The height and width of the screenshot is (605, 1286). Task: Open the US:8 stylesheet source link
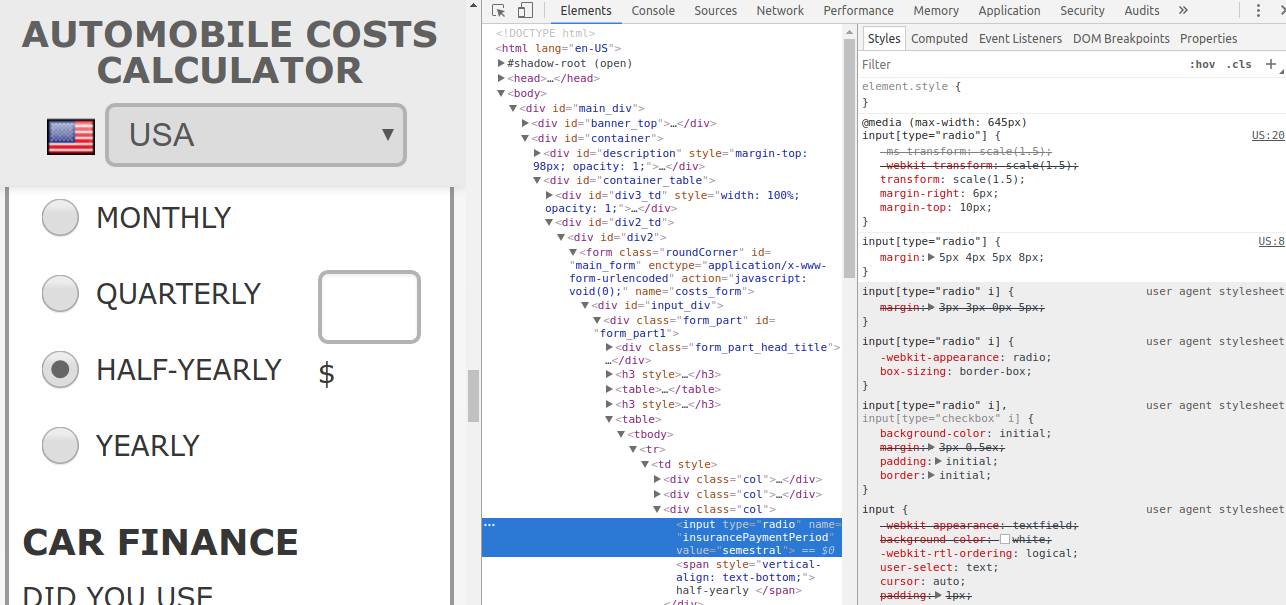1271,241
